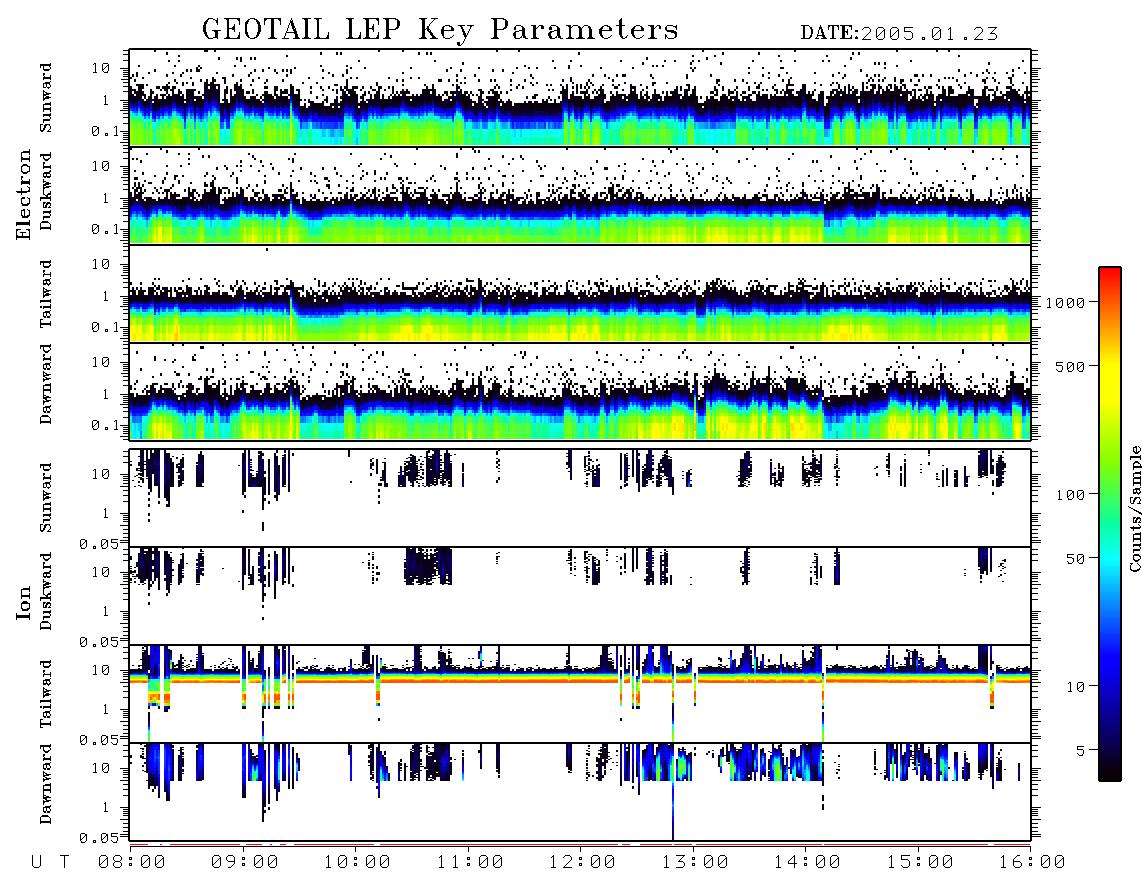Click inside the Electron Duskward spectrogram panel

580,195
